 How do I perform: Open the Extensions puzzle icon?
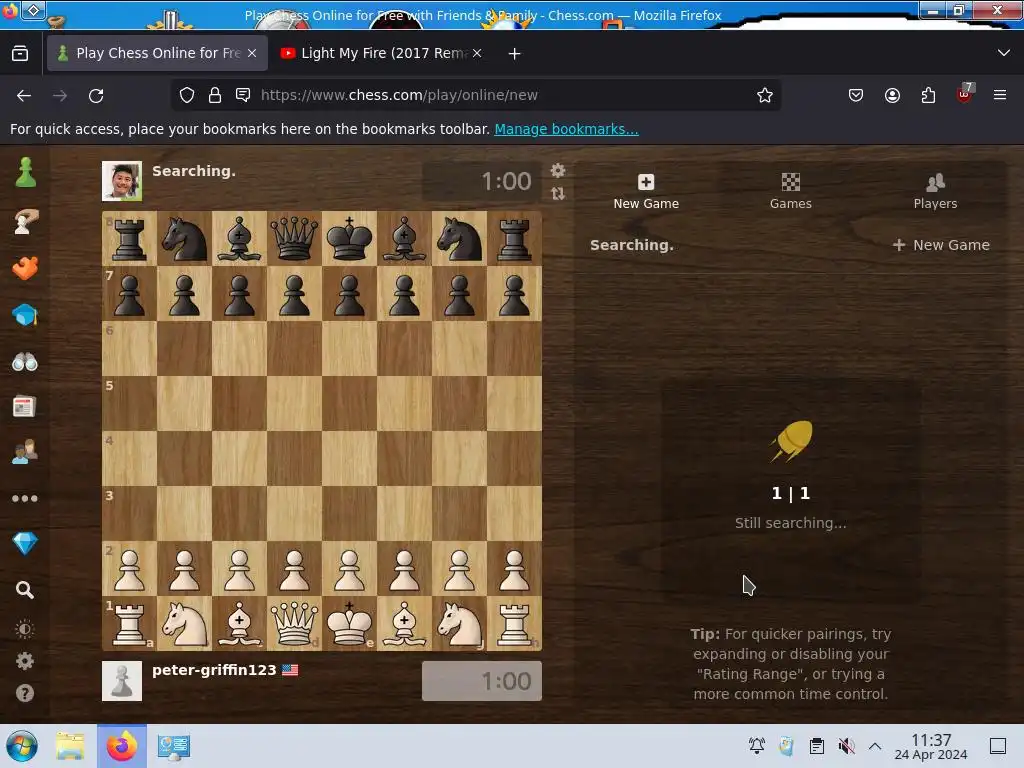(x=928, y=95)
